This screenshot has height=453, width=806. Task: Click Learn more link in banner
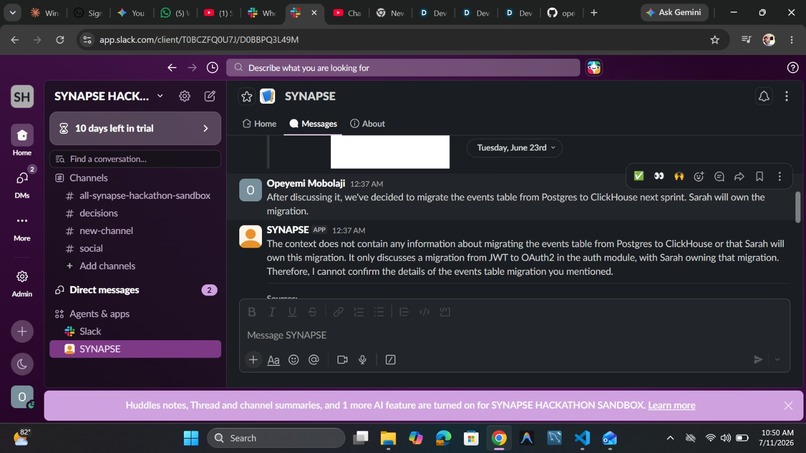(x=671, y=405)
